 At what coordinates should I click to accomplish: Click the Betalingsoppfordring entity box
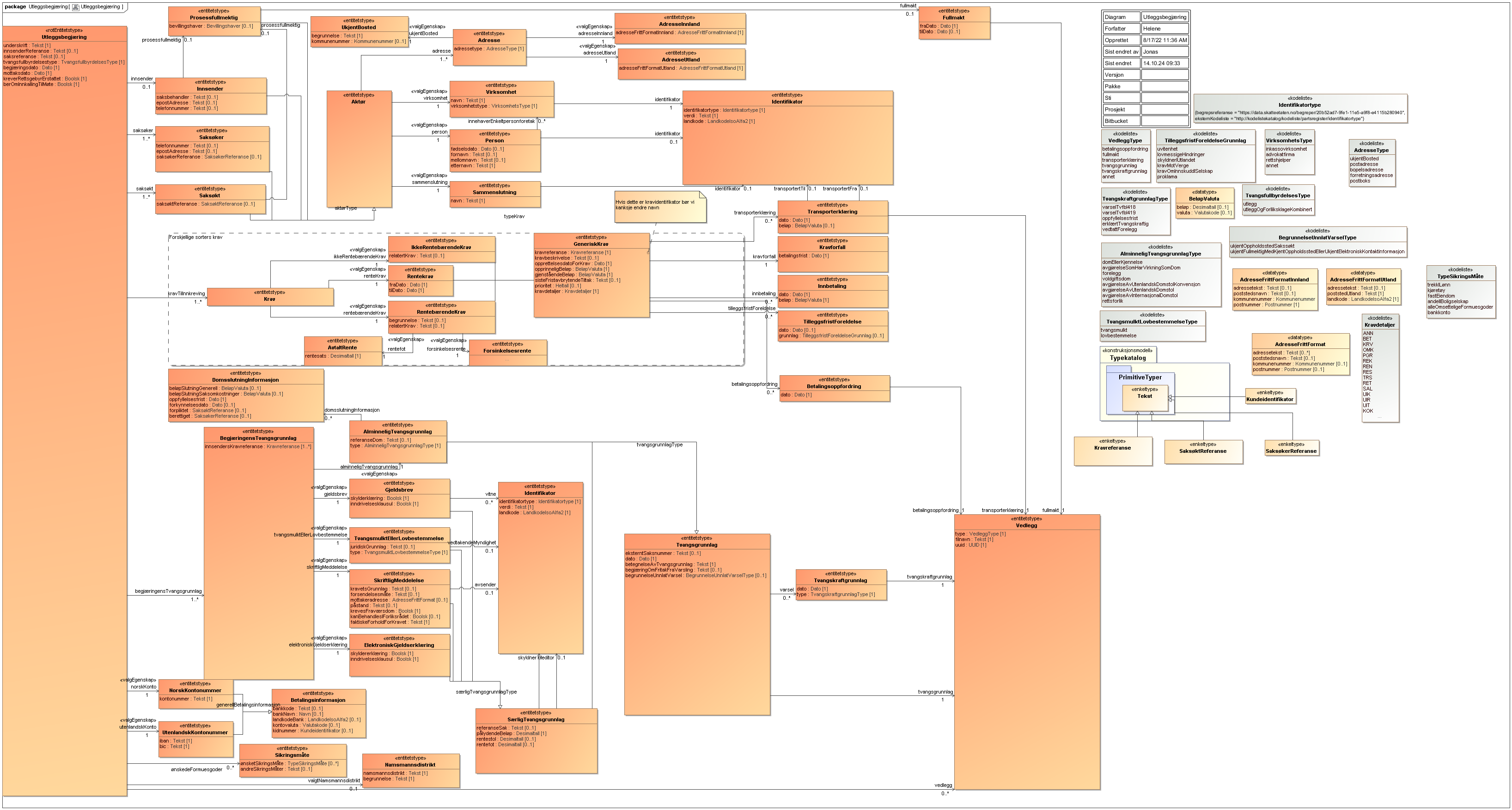click(834, 388)
